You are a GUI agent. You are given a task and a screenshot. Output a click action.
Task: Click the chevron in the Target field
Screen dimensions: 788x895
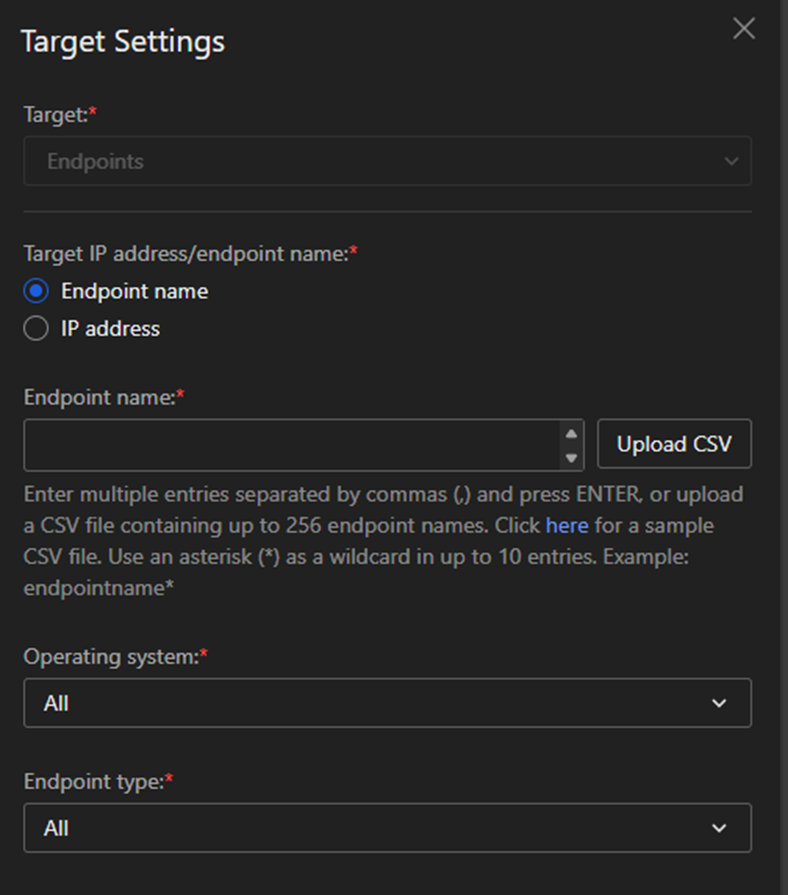tap(731, 161)
